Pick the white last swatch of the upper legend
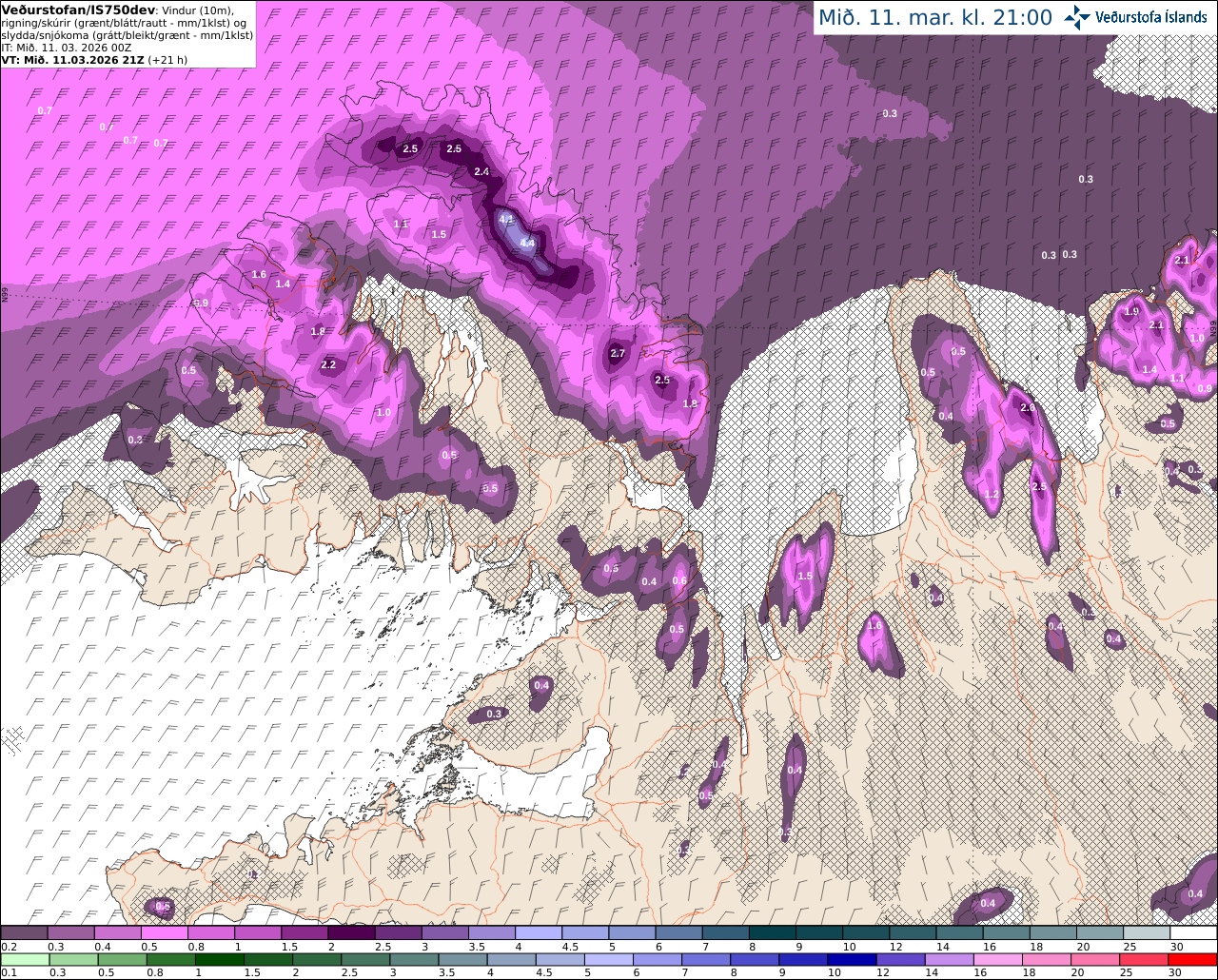The image size is (1218, 980). [x=1194, y=933]
